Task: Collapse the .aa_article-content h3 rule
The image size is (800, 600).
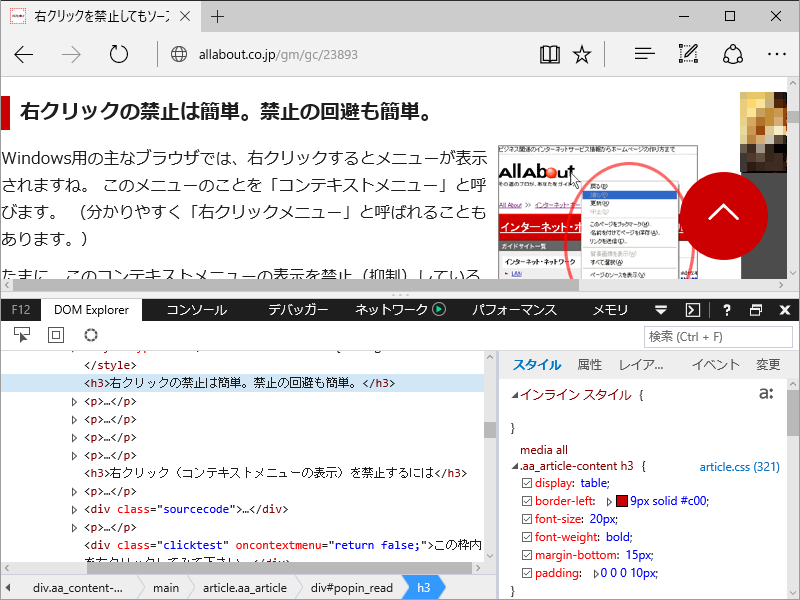Action: 515,466
